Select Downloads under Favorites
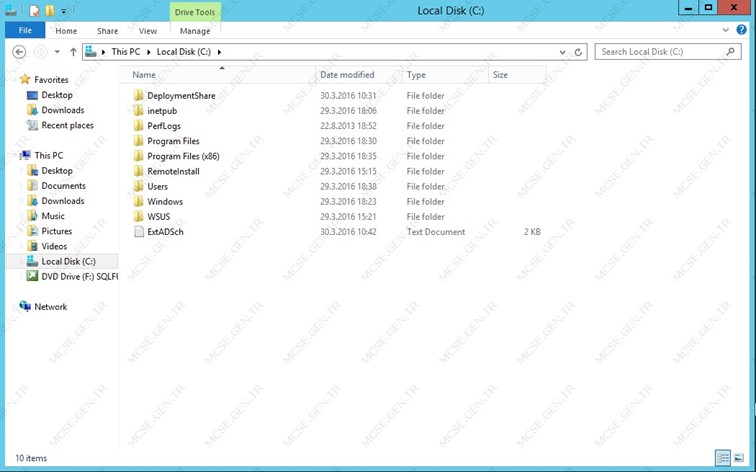Viewport: 756px width, 472px height. click(63, 110)
